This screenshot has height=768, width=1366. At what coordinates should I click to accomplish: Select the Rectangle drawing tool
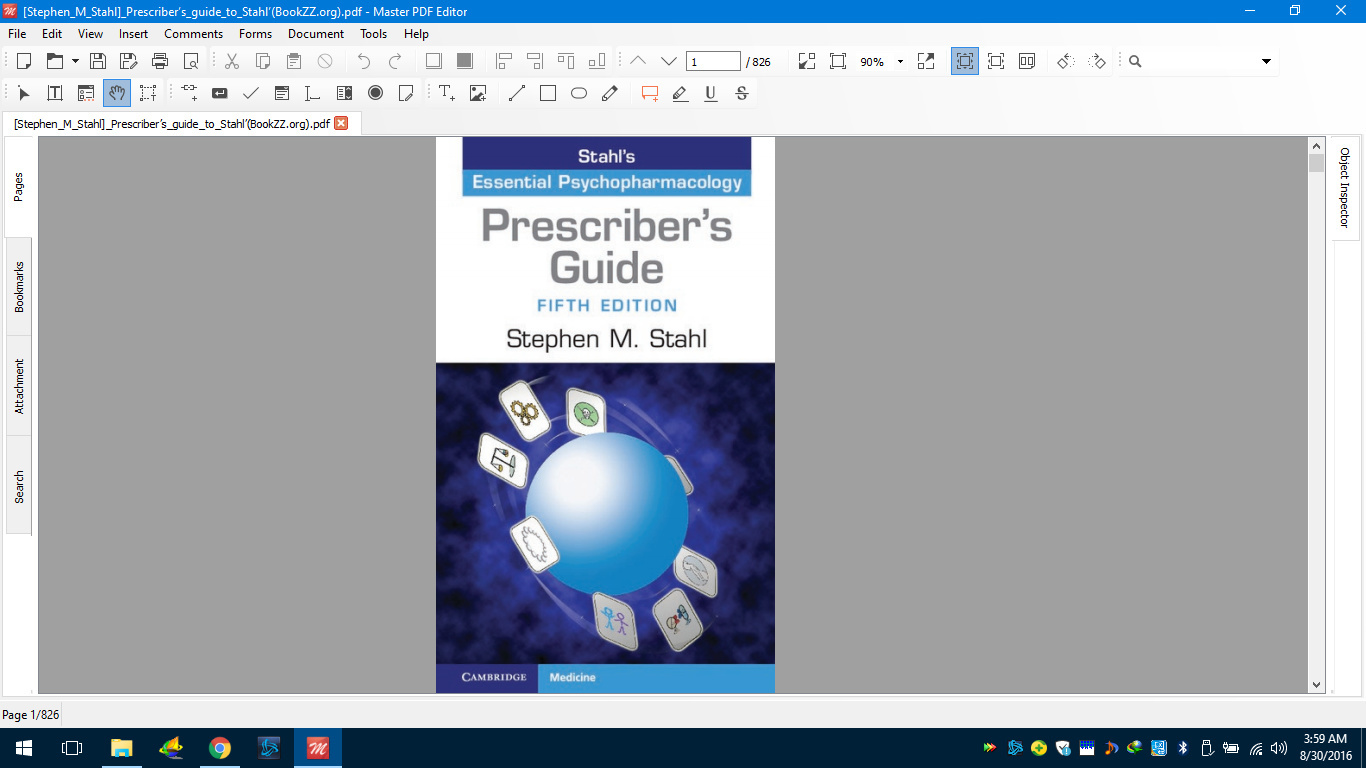tap(548, 93)
